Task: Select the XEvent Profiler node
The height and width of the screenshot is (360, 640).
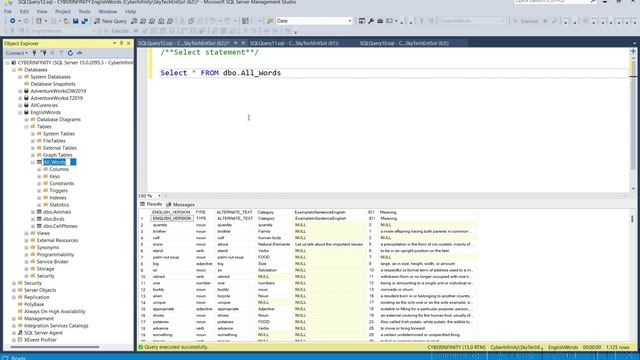Action: (x=40, y=340)
